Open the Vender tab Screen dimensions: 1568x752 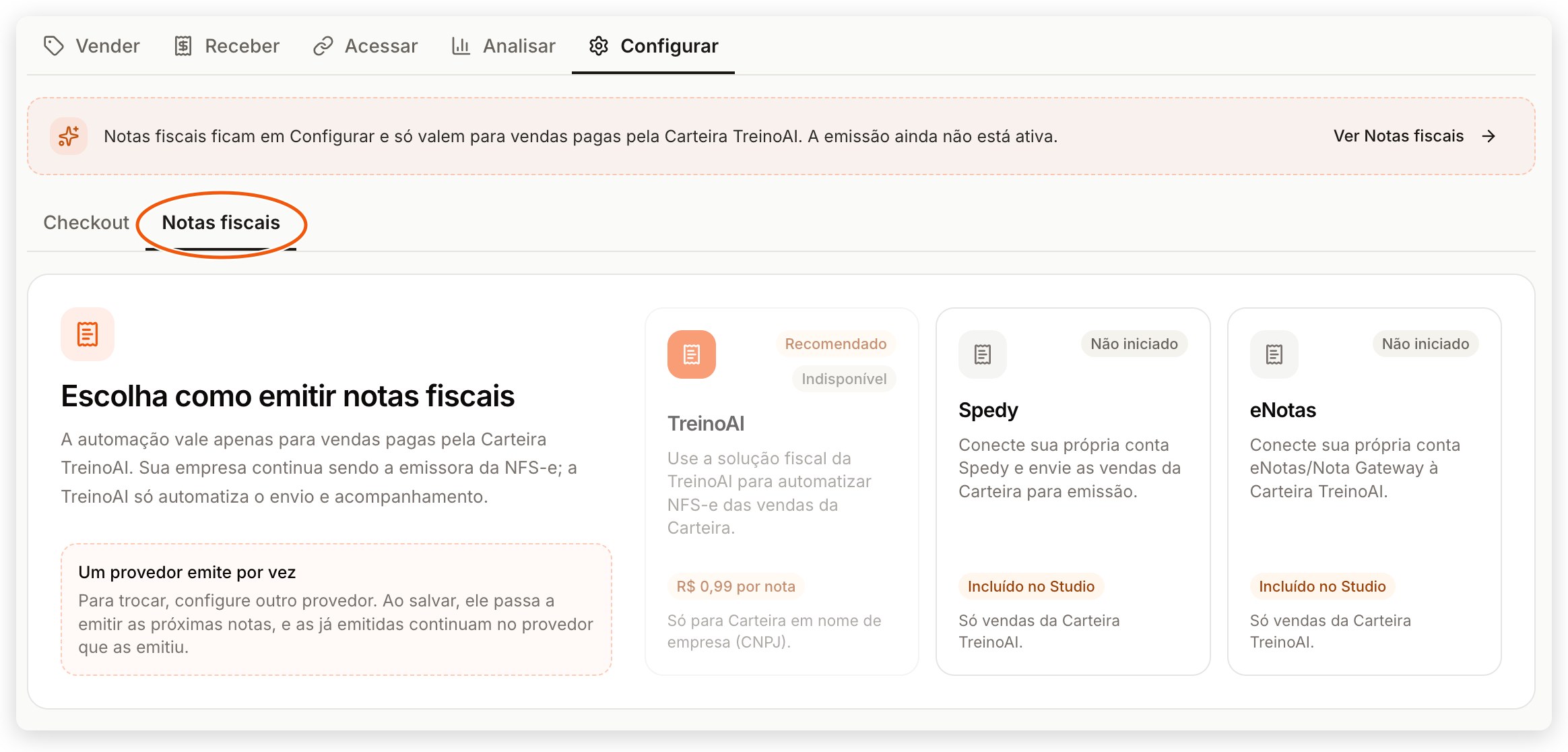92,46
